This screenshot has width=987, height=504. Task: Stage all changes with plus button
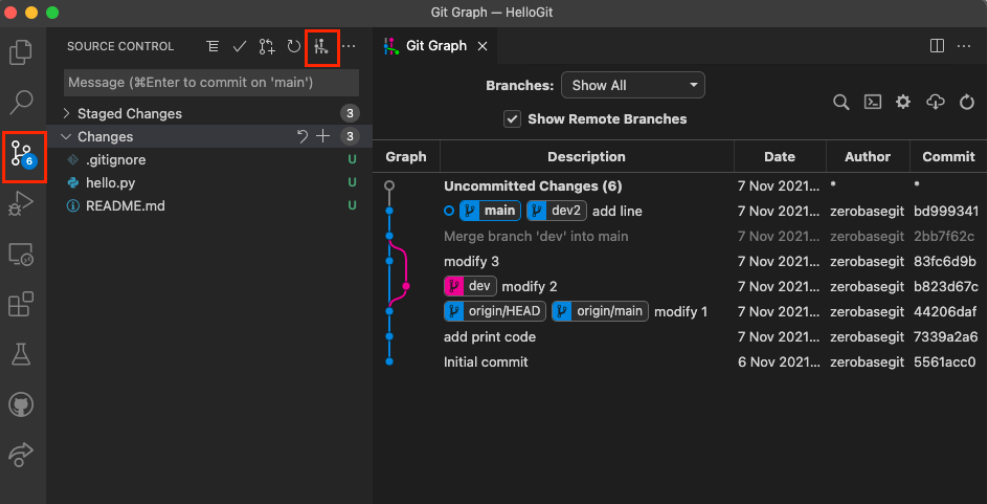coord(323,137)
